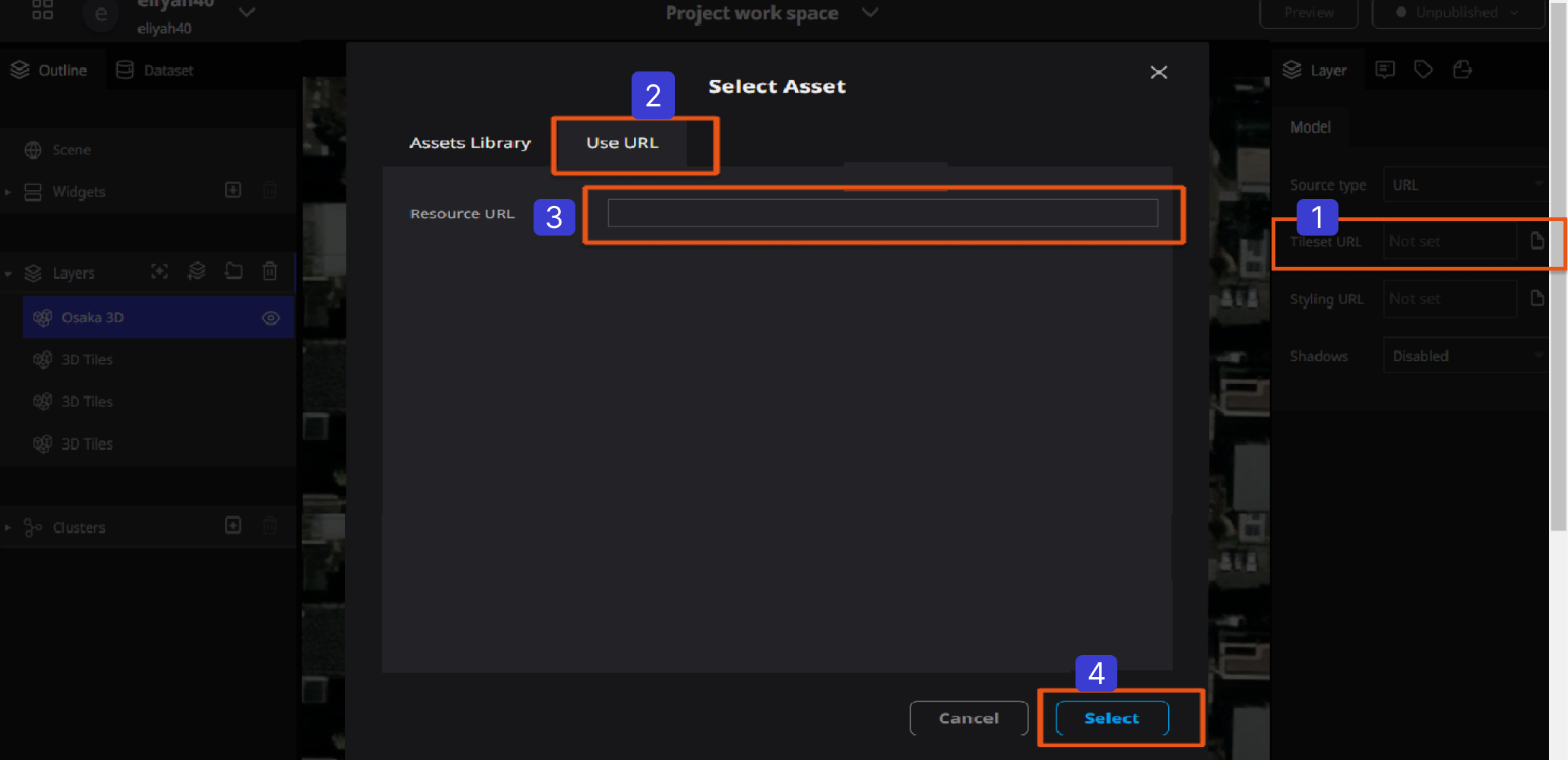The width and height of the screenshot is (1568, 760).
Task: Click the Scene globe icon
Action: (33, 150)
